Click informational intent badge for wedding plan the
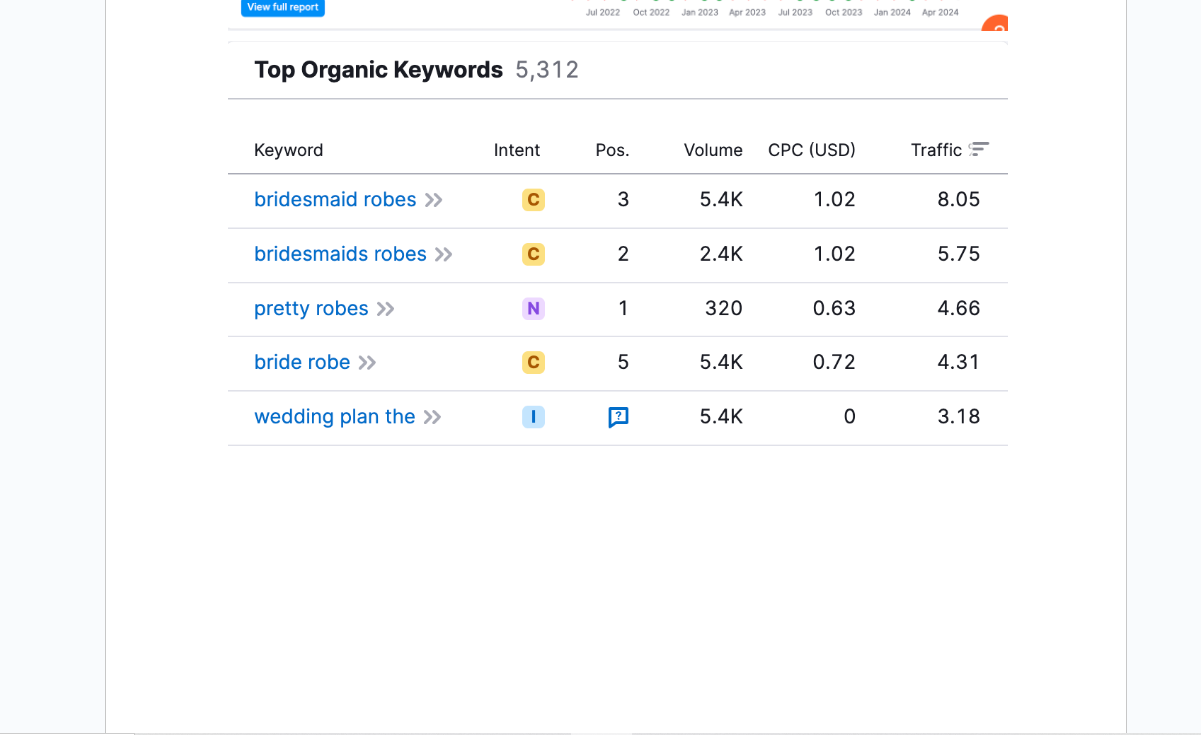 [x=534, y=416]
